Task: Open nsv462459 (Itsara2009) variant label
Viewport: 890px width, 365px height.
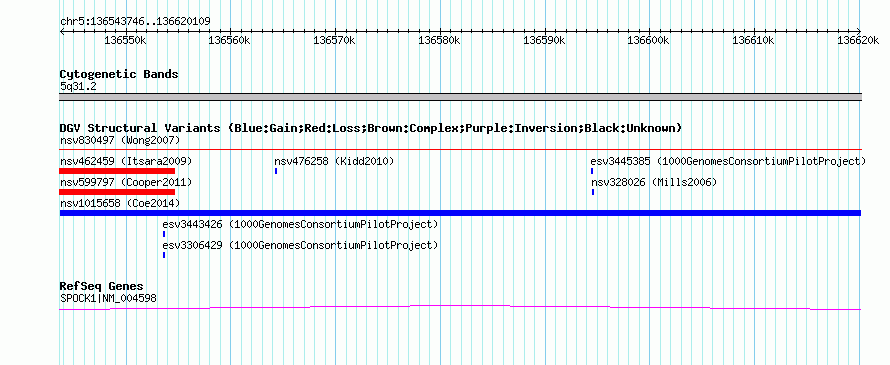Action: coord(126,161)
